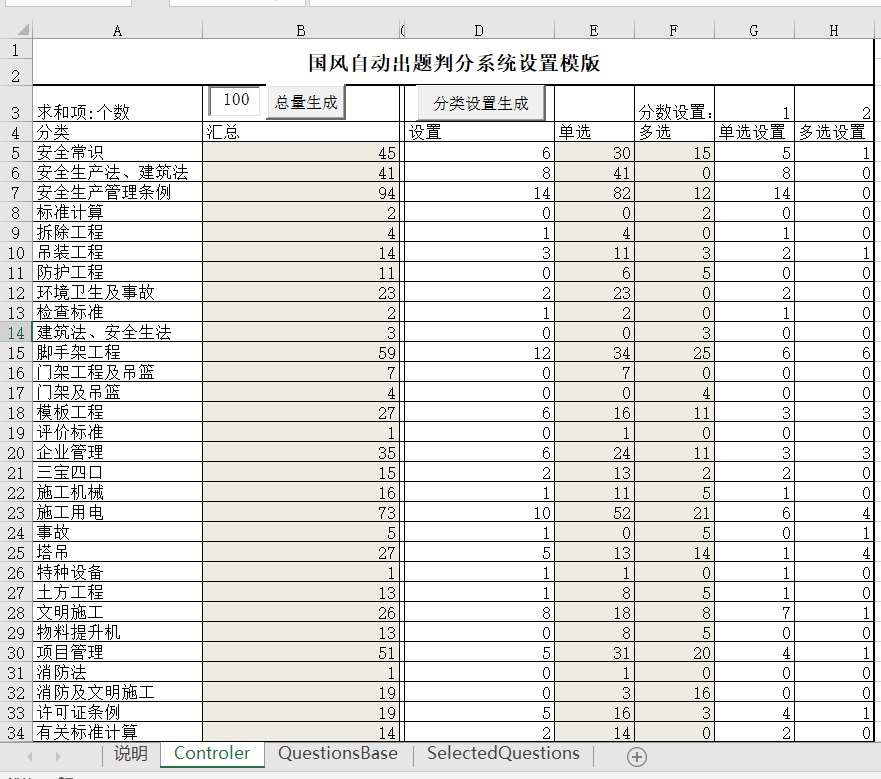881x779 pixels.
Task: Select cell 许可证条例
Action: [x=117, y=712]
